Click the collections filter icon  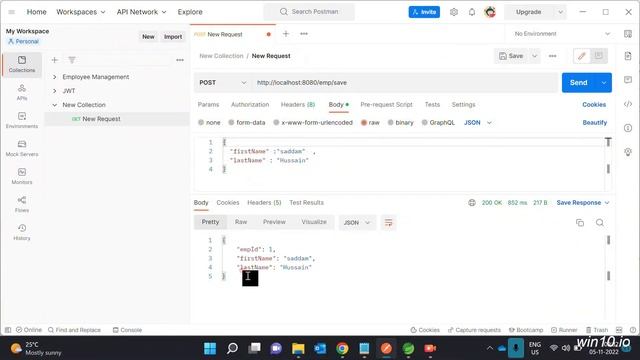pos(72,60)
